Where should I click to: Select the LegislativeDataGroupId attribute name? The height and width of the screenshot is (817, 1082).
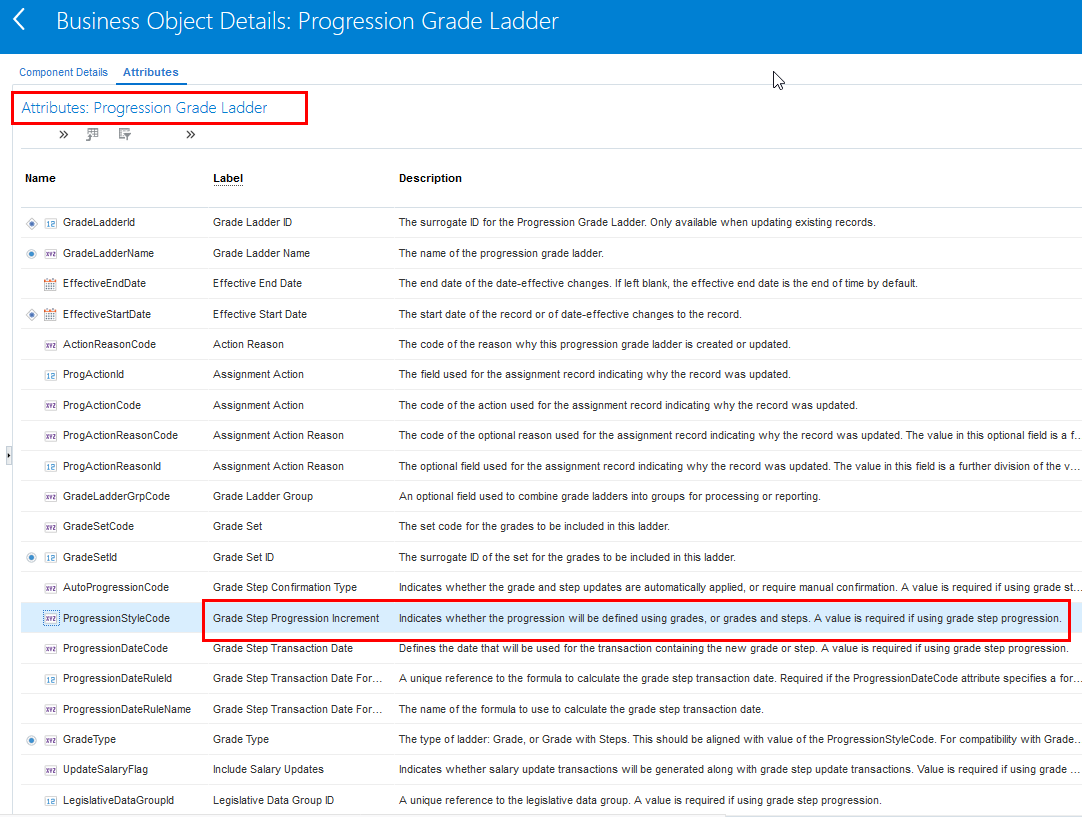(118, 800)
